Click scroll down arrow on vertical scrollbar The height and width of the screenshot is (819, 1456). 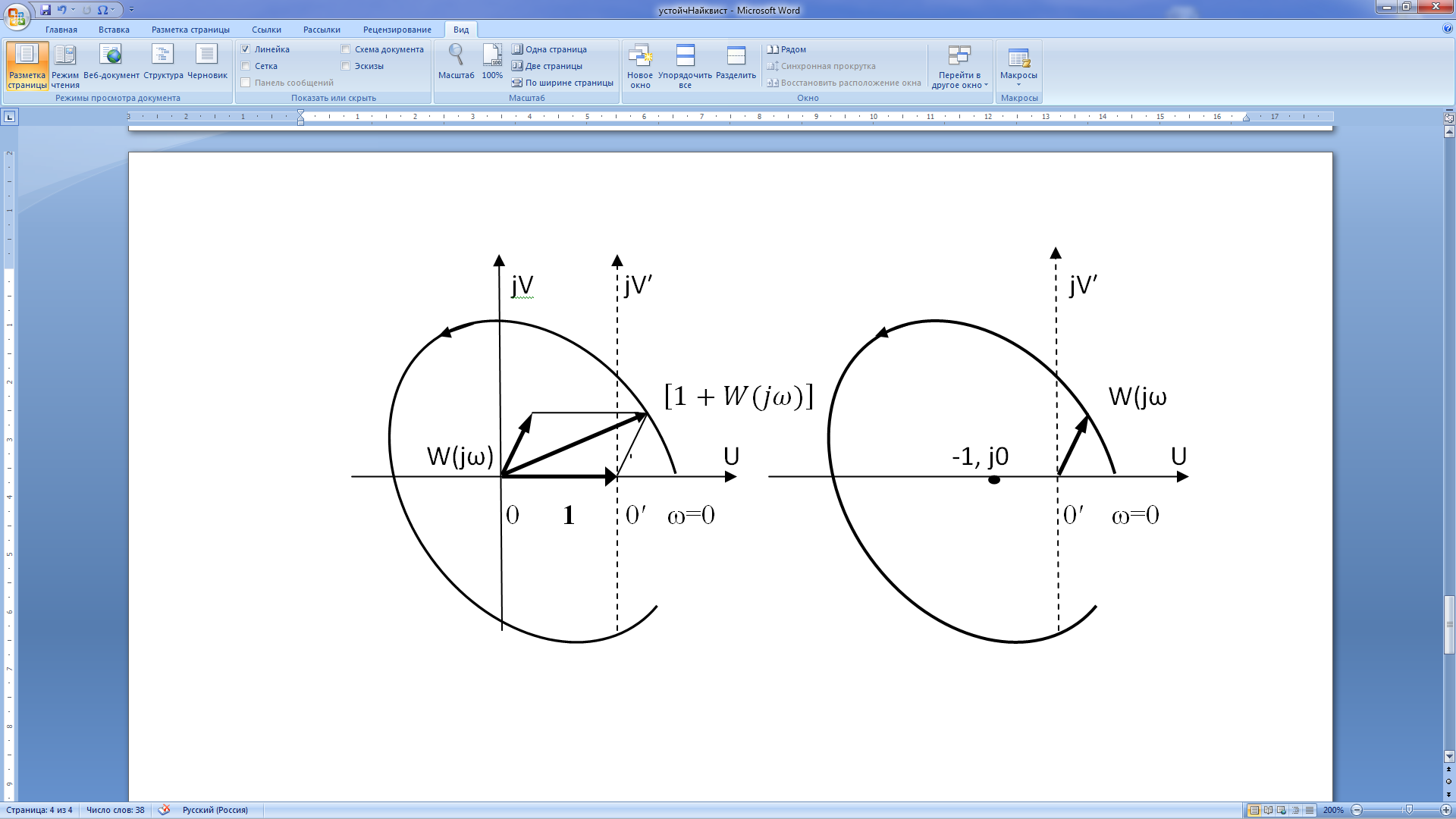pos(1449,756)
